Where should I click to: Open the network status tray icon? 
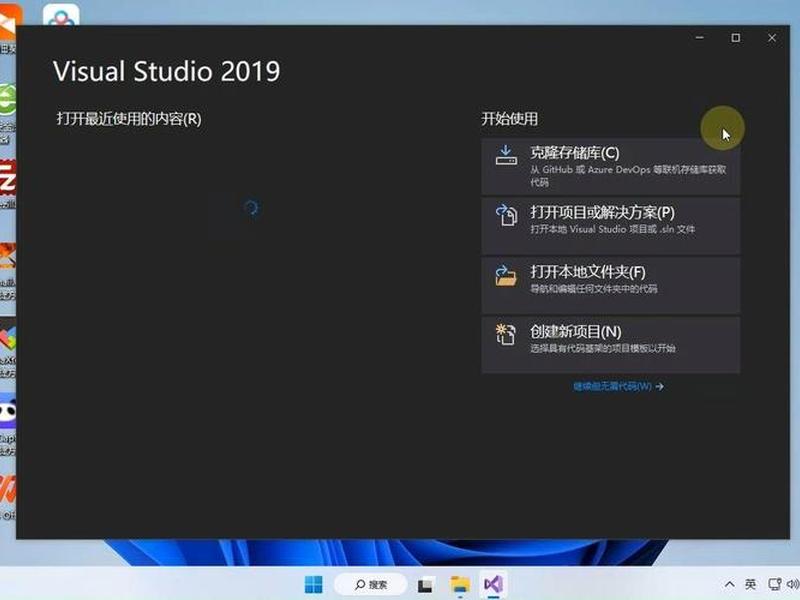[x=774, y=584]
